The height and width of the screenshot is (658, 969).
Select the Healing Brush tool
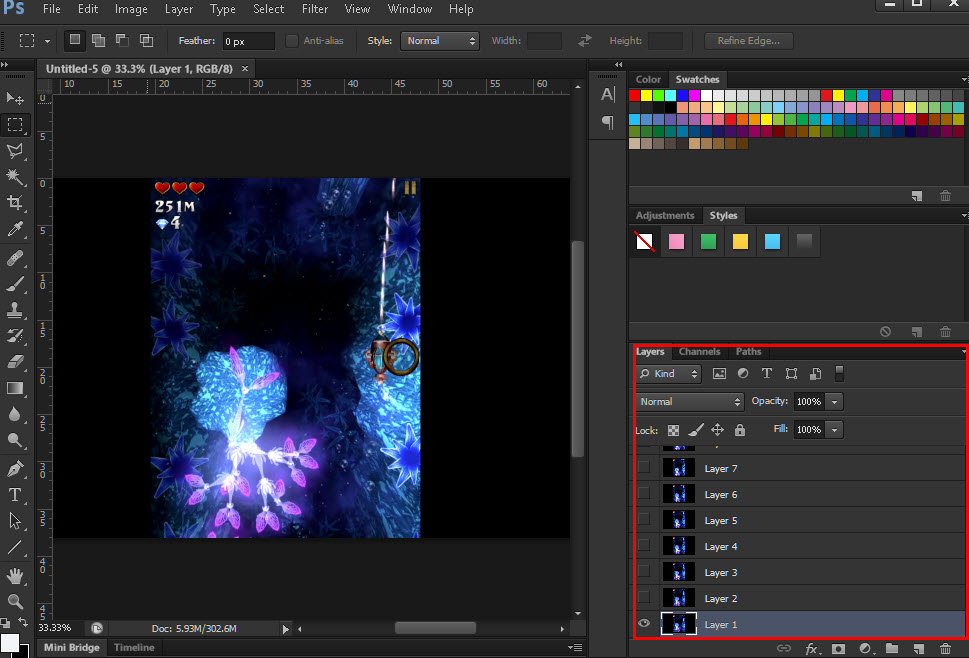[15, 257]
